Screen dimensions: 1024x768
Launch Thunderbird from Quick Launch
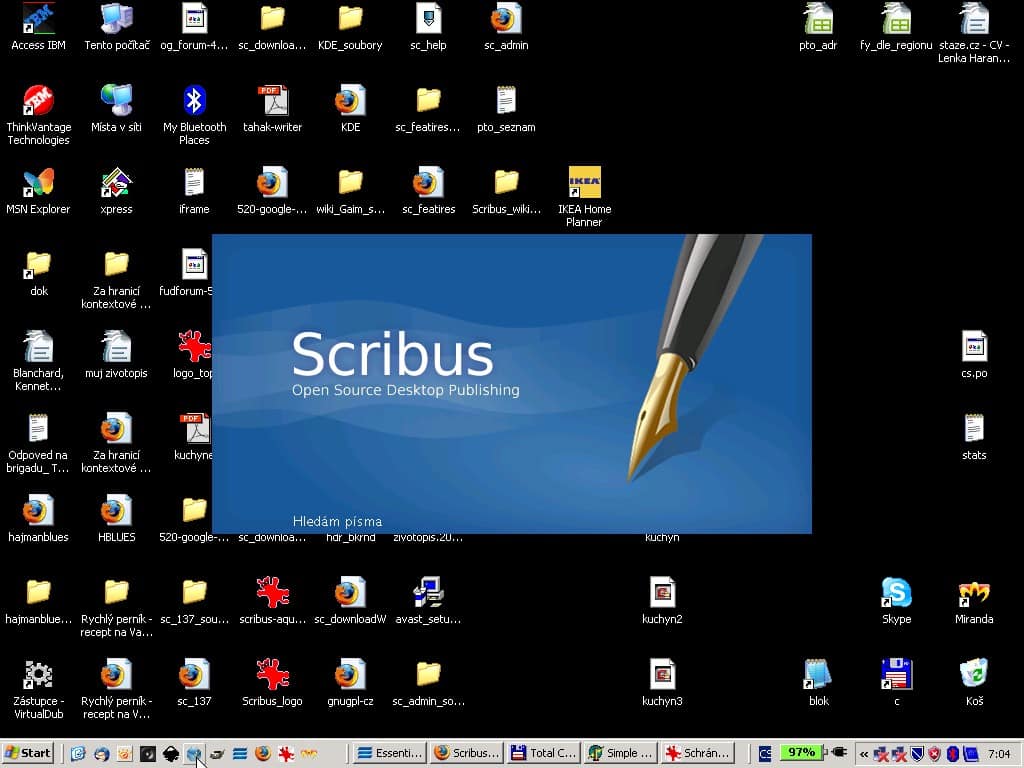[101, 754]
